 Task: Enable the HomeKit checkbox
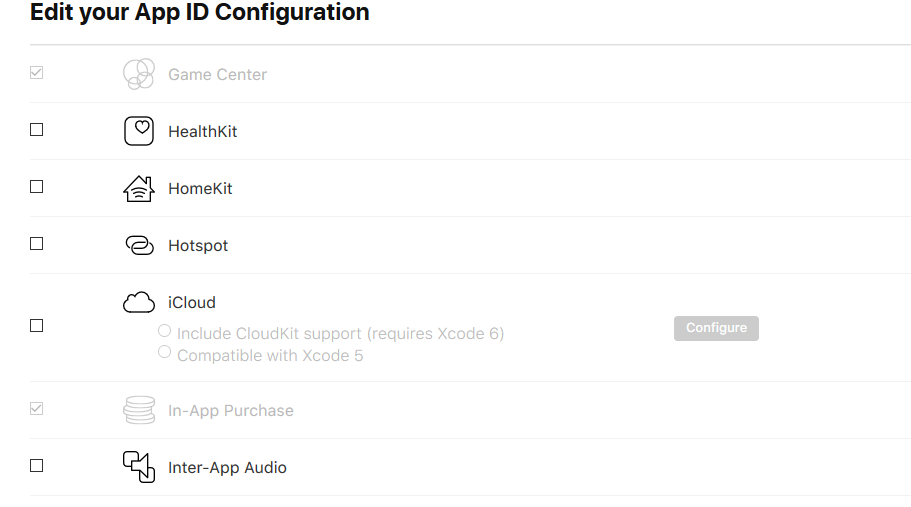pos(37,187)
